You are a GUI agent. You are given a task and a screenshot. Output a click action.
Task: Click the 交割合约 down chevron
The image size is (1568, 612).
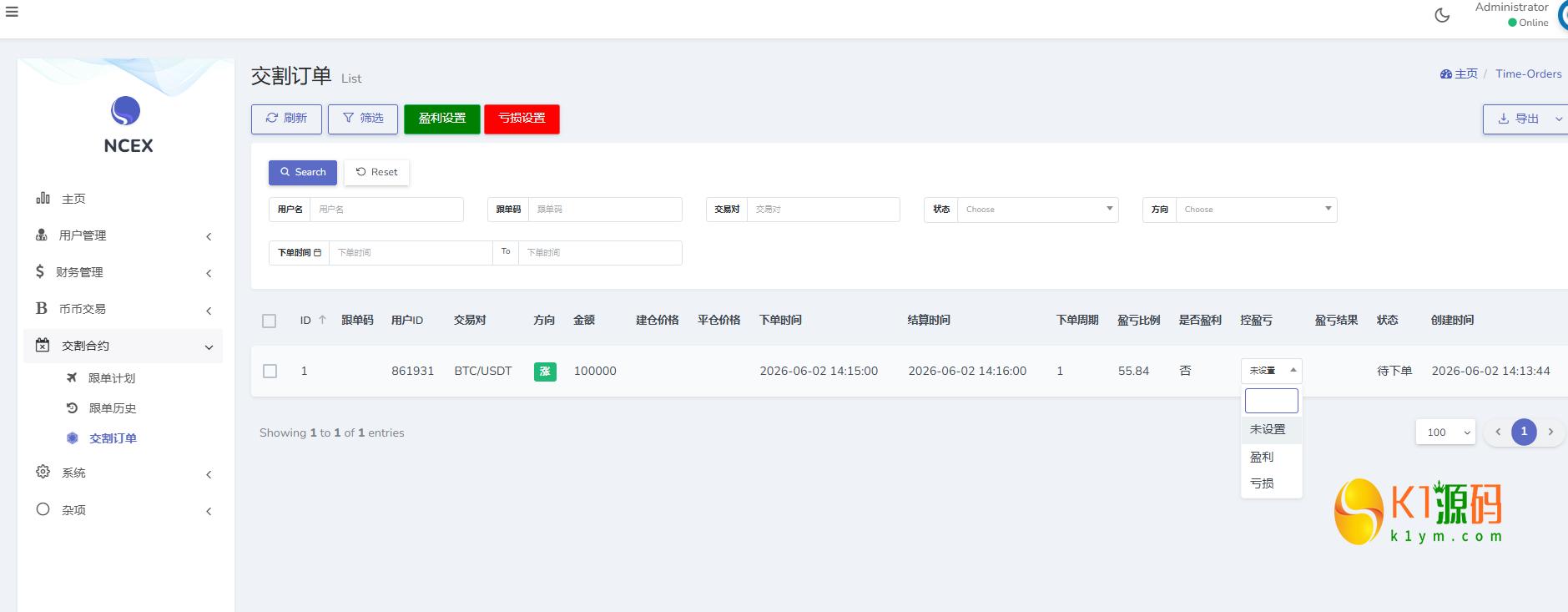coord(209,347)
